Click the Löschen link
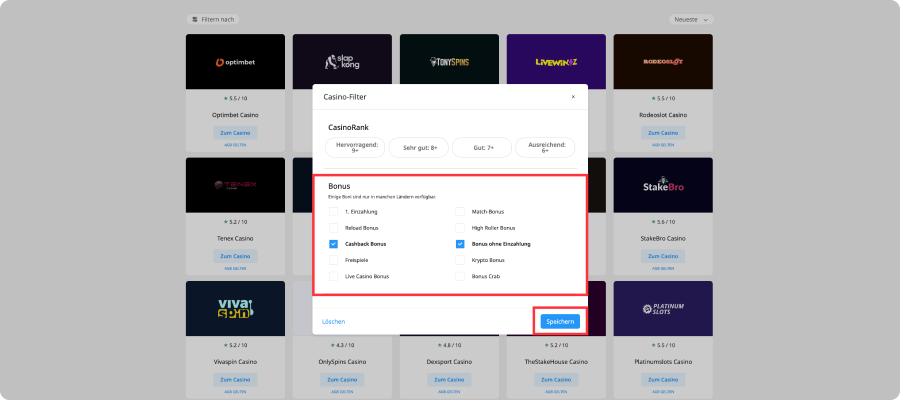 tap(334, 321)
